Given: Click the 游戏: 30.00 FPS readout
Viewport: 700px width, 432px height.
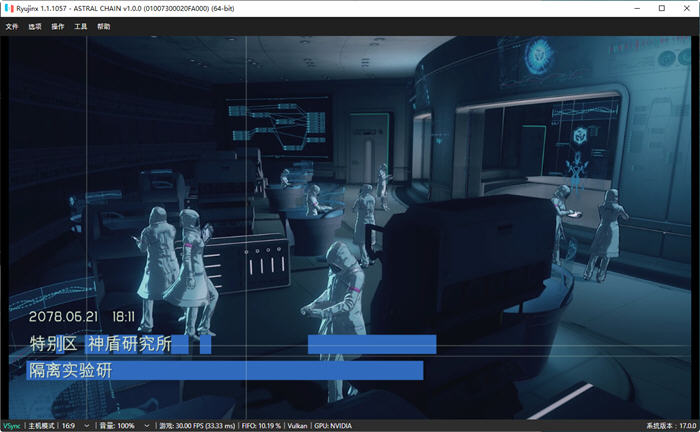Looking at the screenshot, I should point(197,426).
